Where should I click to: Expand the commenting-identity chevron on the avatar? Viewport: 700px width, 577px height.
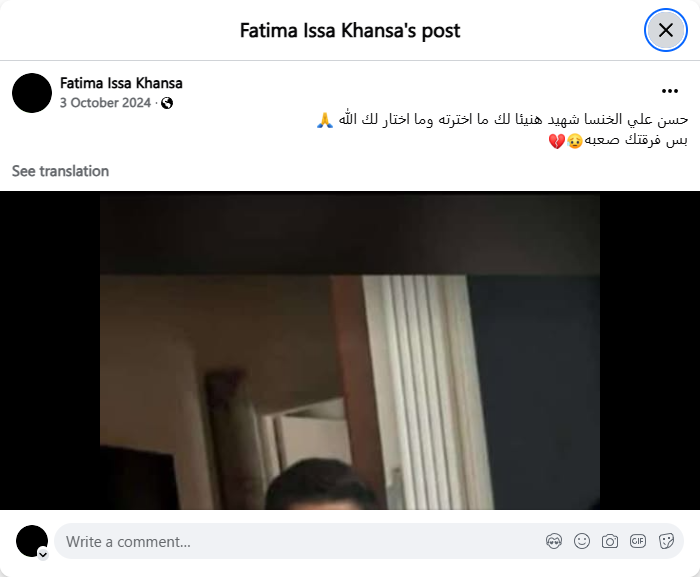tap(43, 555)
